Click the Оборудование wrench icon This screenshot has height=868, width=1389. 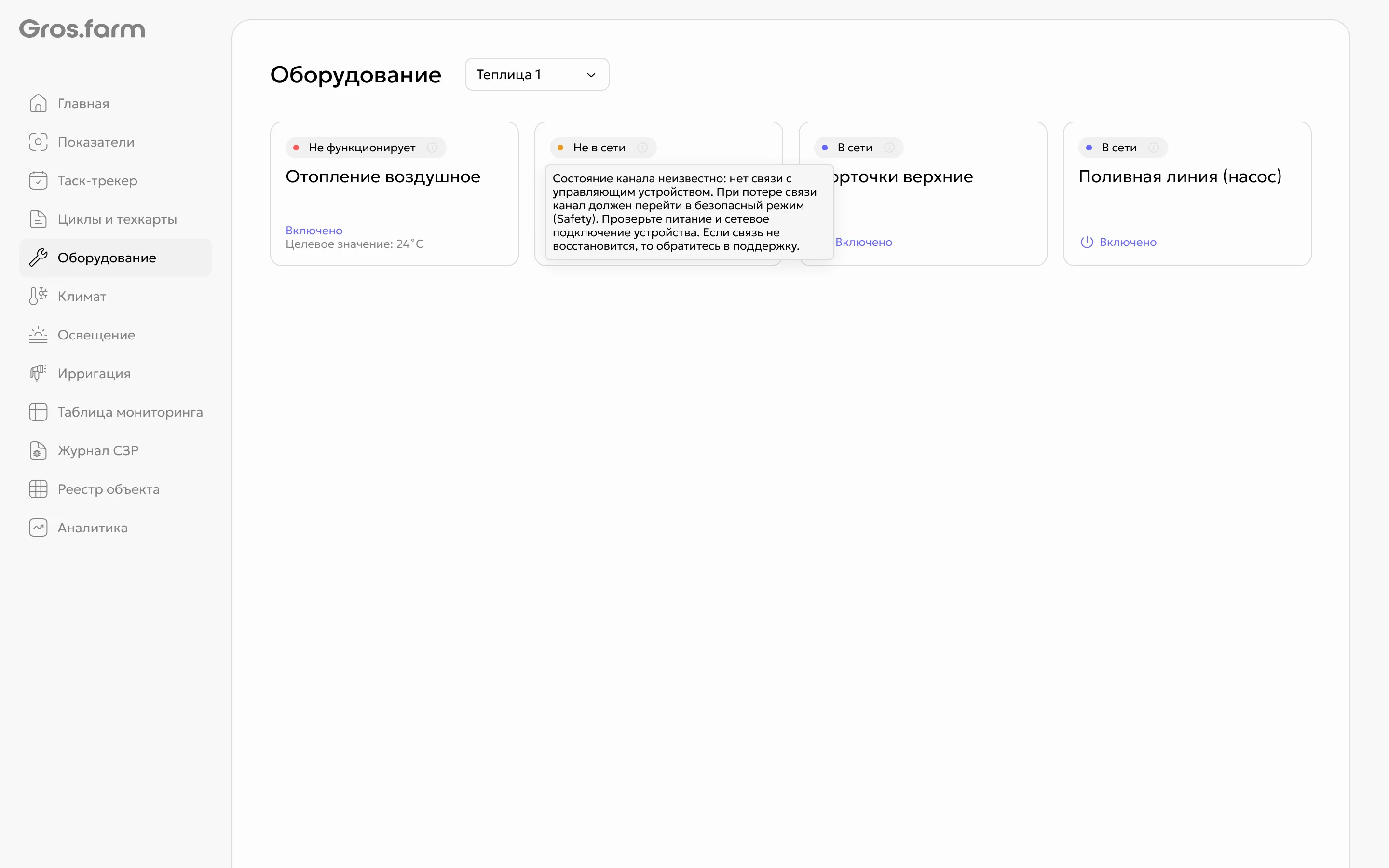tap(38, 257)
